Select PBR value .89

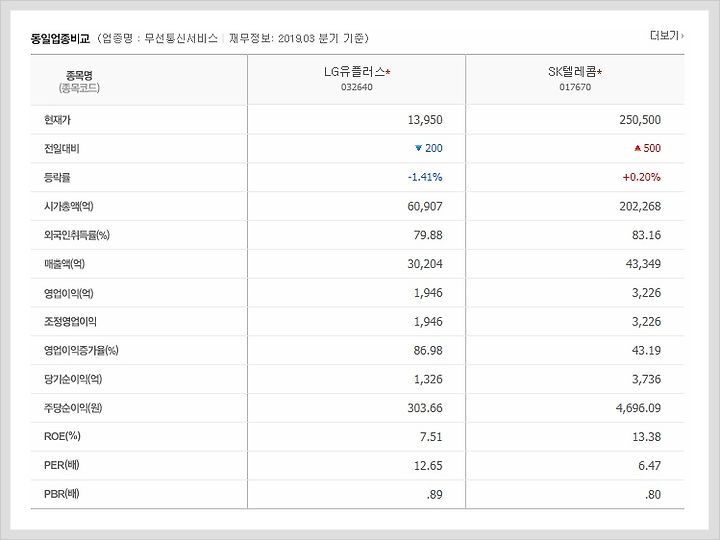[434, 495]
